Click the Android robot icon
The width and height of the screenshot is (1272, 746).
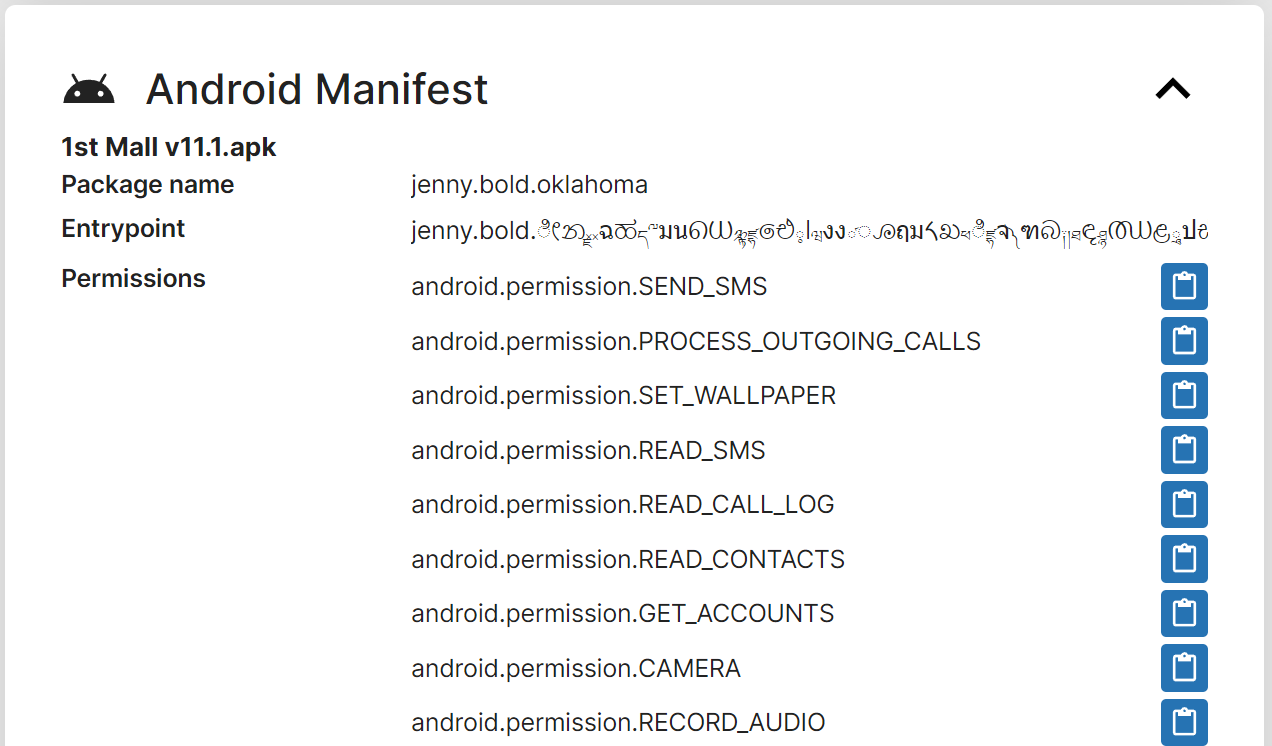pos(89,90)
